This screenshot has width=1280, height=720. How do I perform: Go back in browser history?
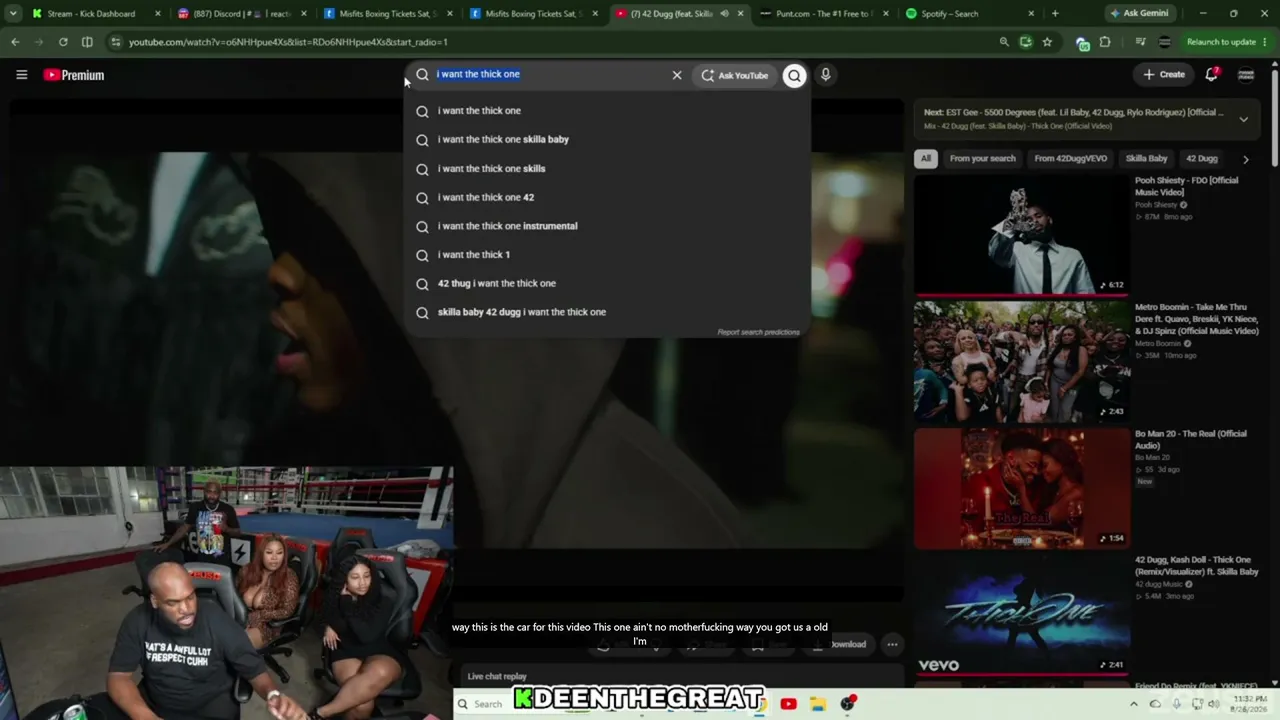(15, 42)
